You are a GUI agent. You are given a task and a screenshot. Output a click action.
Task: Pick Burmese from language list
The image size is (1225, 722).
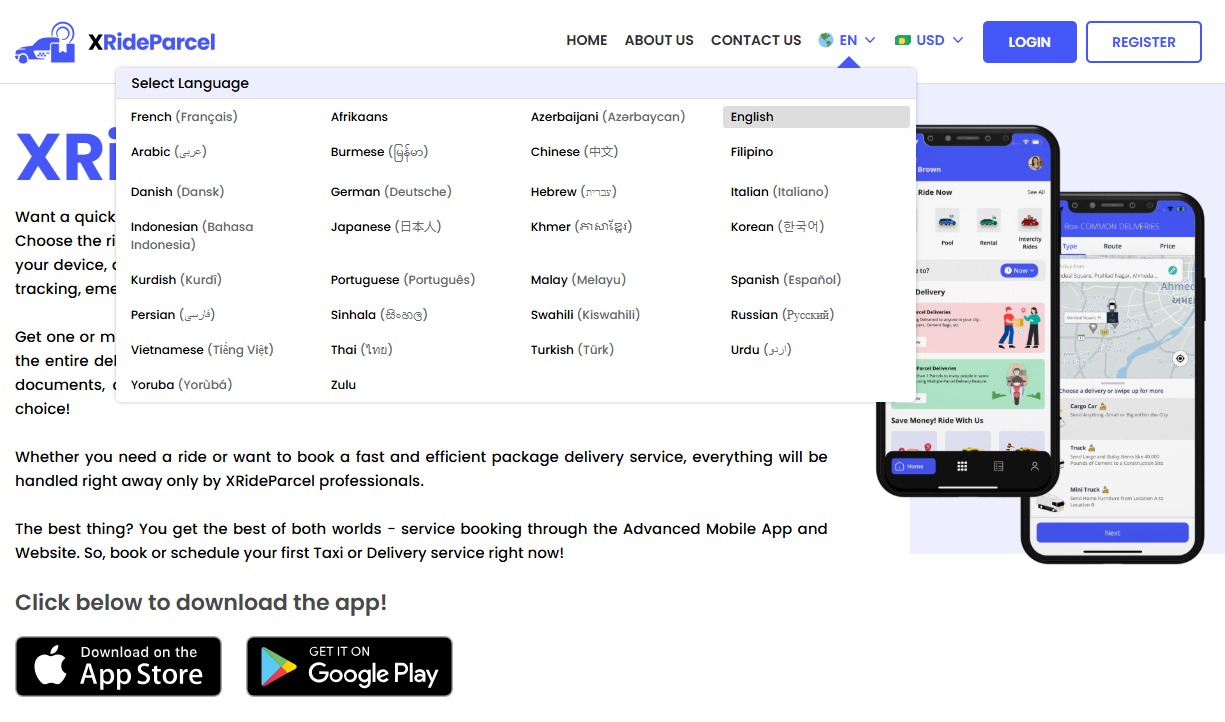pyautogui.click(x=379, y=152)
